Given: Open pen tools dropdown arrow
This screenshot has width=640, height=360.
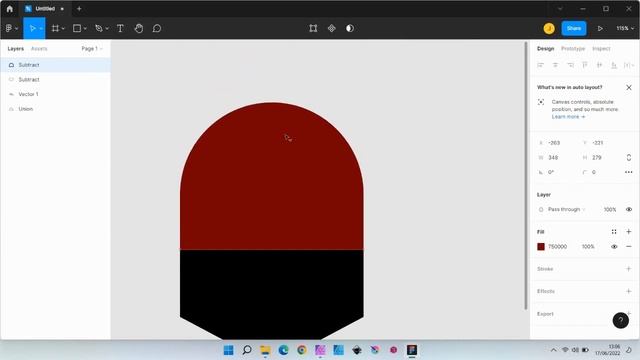Looking at the screenshot, I should [x=107, y=29].
